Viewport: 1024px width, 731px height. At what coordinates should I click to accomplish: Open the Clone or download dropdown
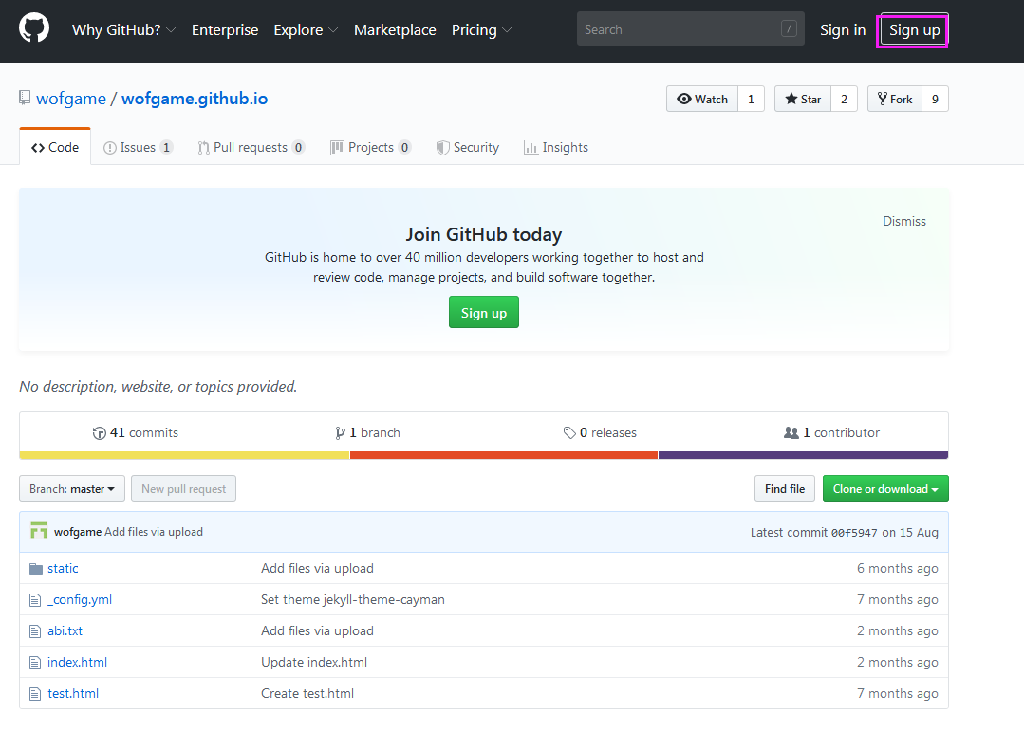[x=886, y=489]
